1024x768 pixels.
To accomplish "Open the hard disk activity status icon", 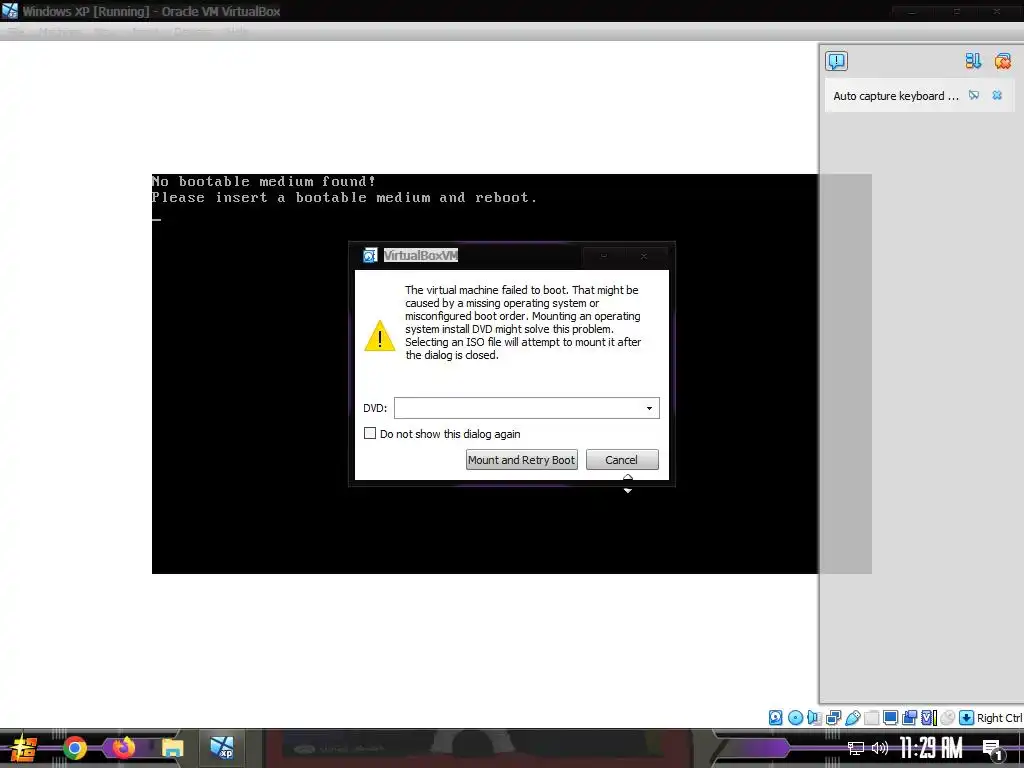I will pyautogui.click(x=775, y=718).
